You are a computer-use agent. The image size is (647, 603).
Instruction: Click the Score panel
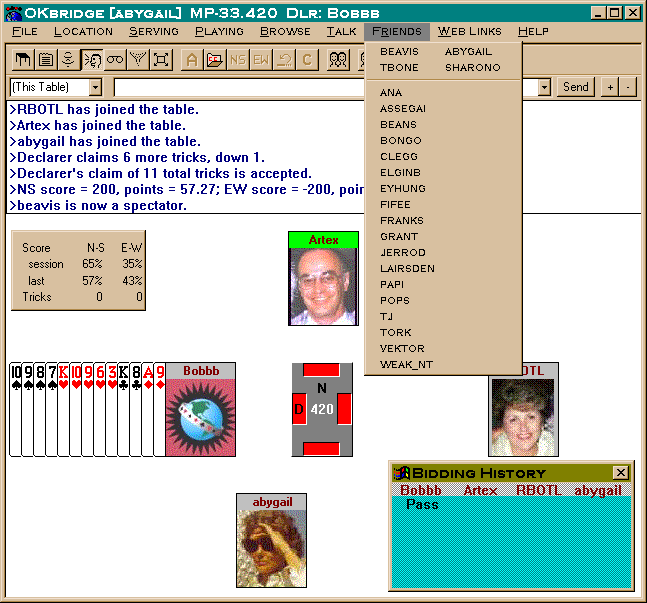[x=78, y=270]
